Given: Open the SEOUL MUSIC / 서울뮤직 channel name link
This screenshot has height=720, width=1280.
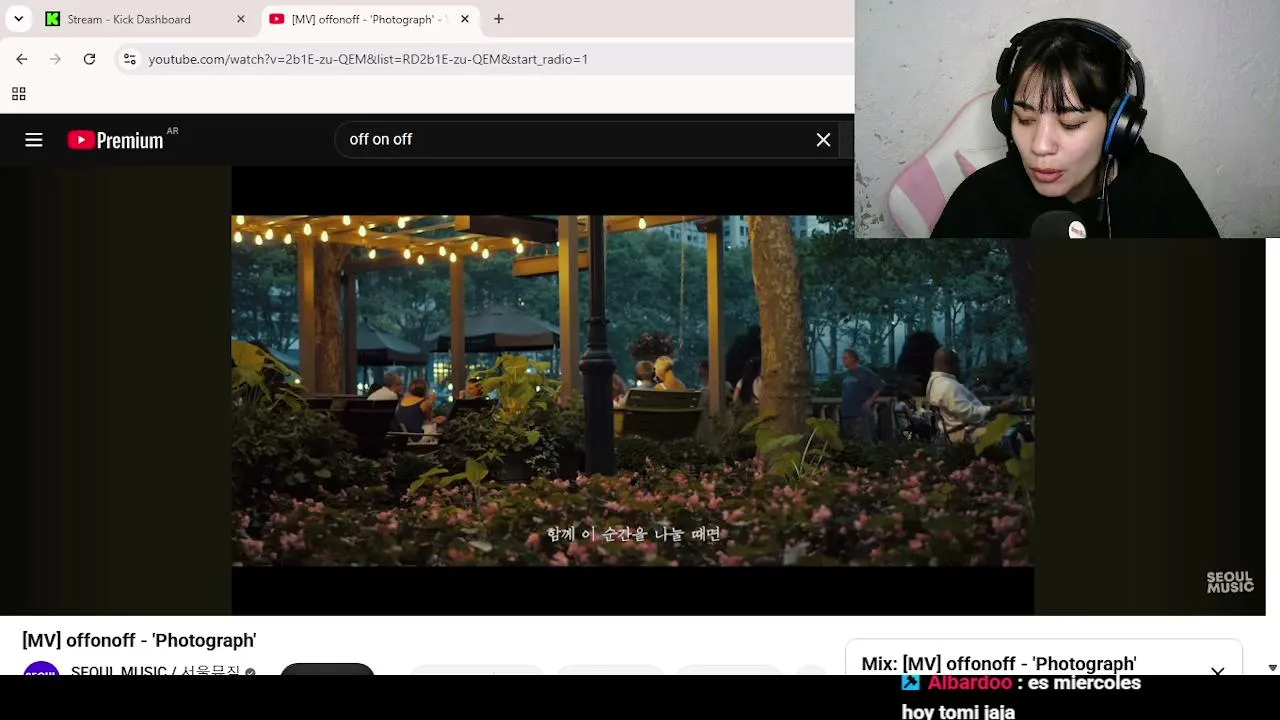Looking at the screenshot, I should [155, 670].
